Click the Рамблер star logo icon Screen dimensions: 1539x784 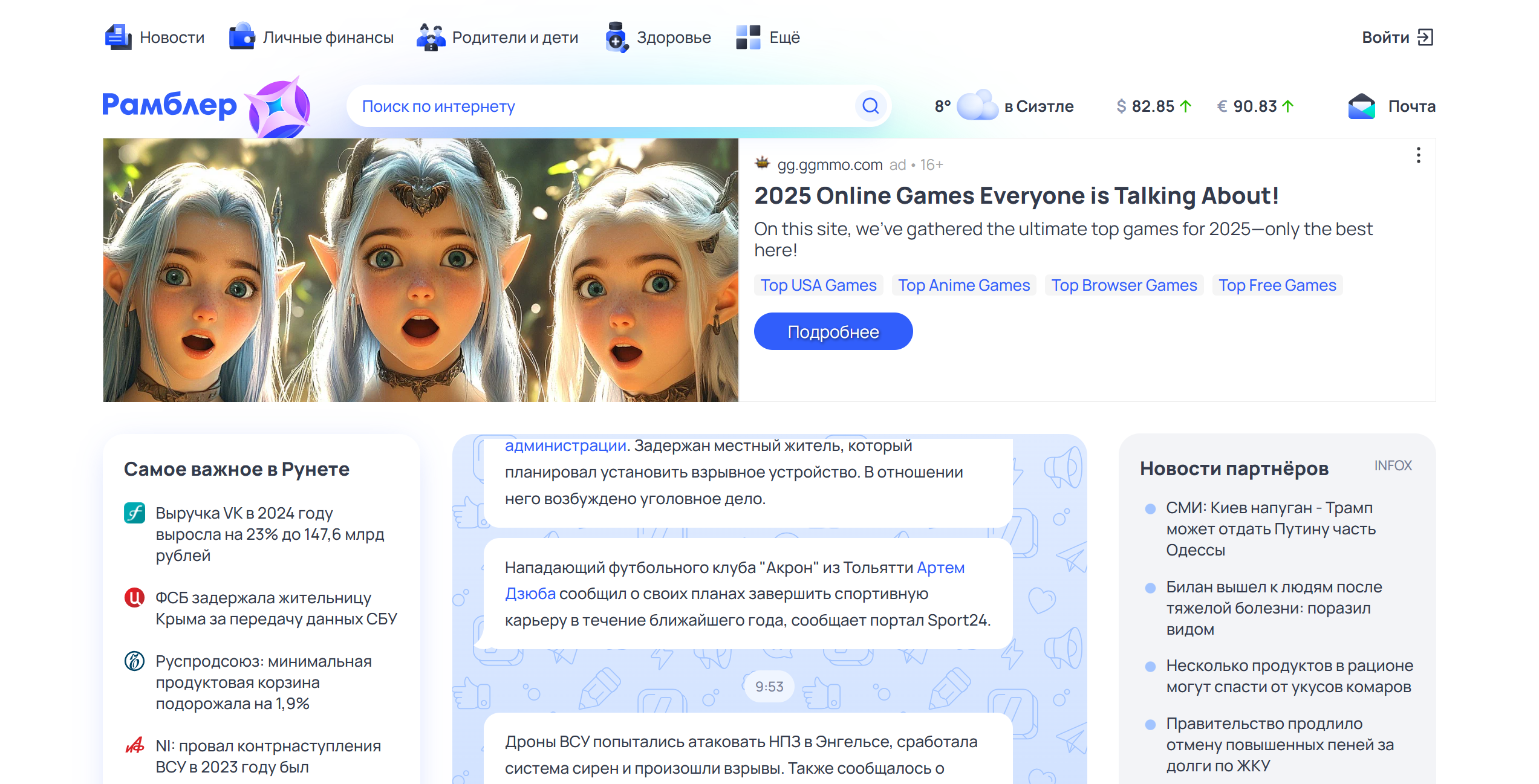(279, 108)
